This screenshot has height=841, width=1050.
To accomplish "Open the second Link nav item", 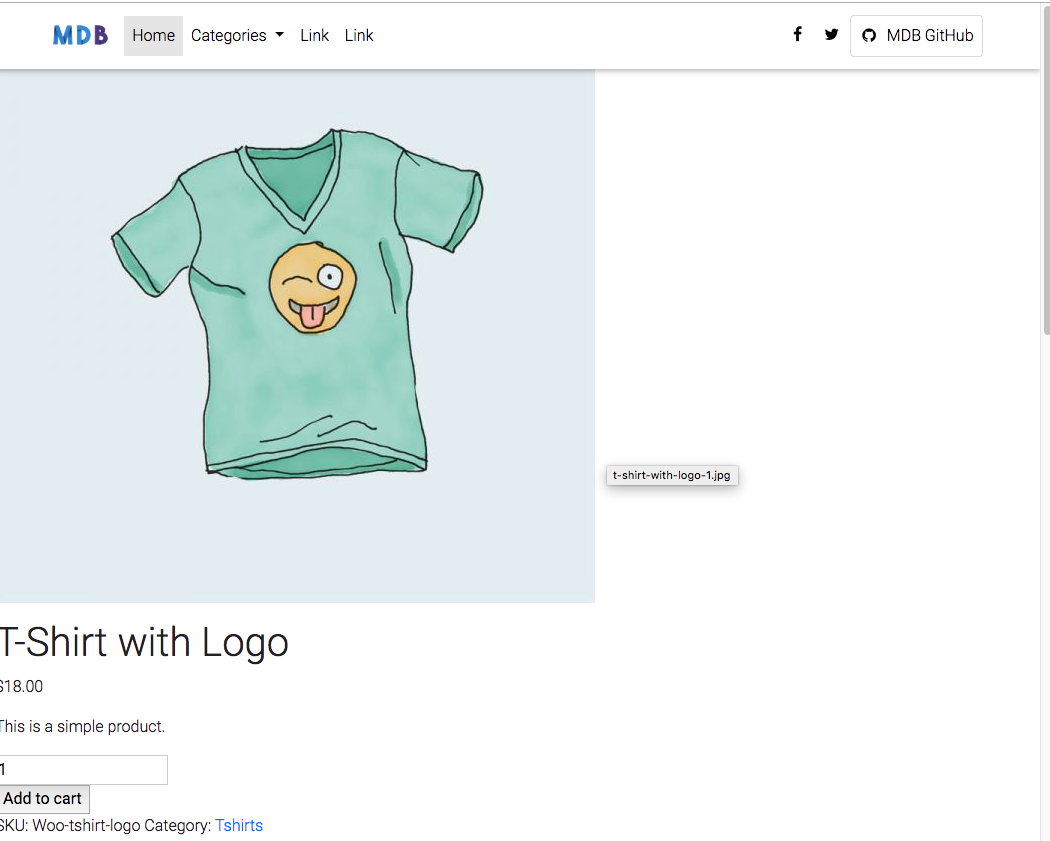I will pyautogui.click(x=359, y=35).
